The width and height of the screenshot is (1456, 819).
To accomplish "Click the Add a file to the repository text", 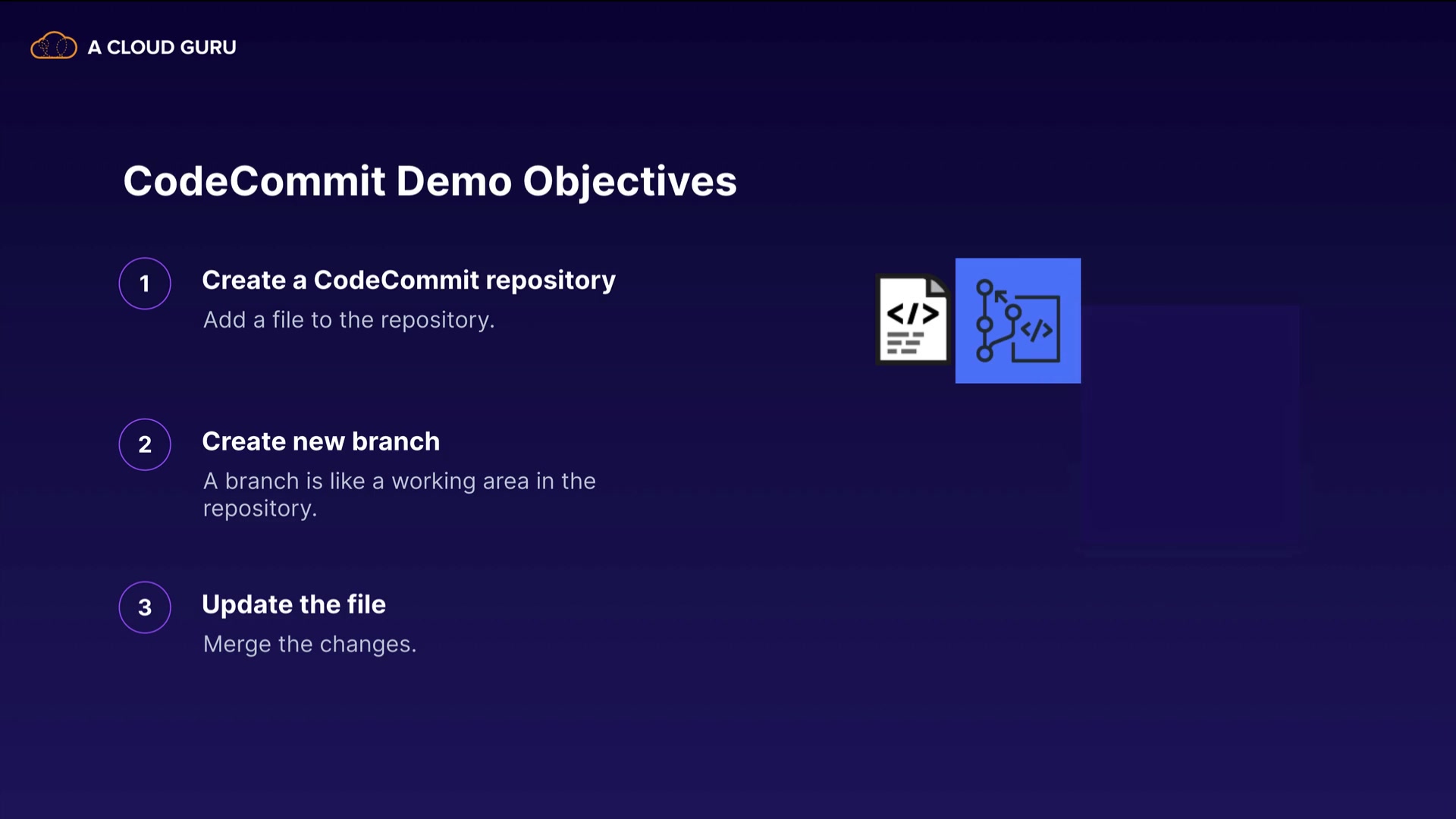I will [349, 320].
